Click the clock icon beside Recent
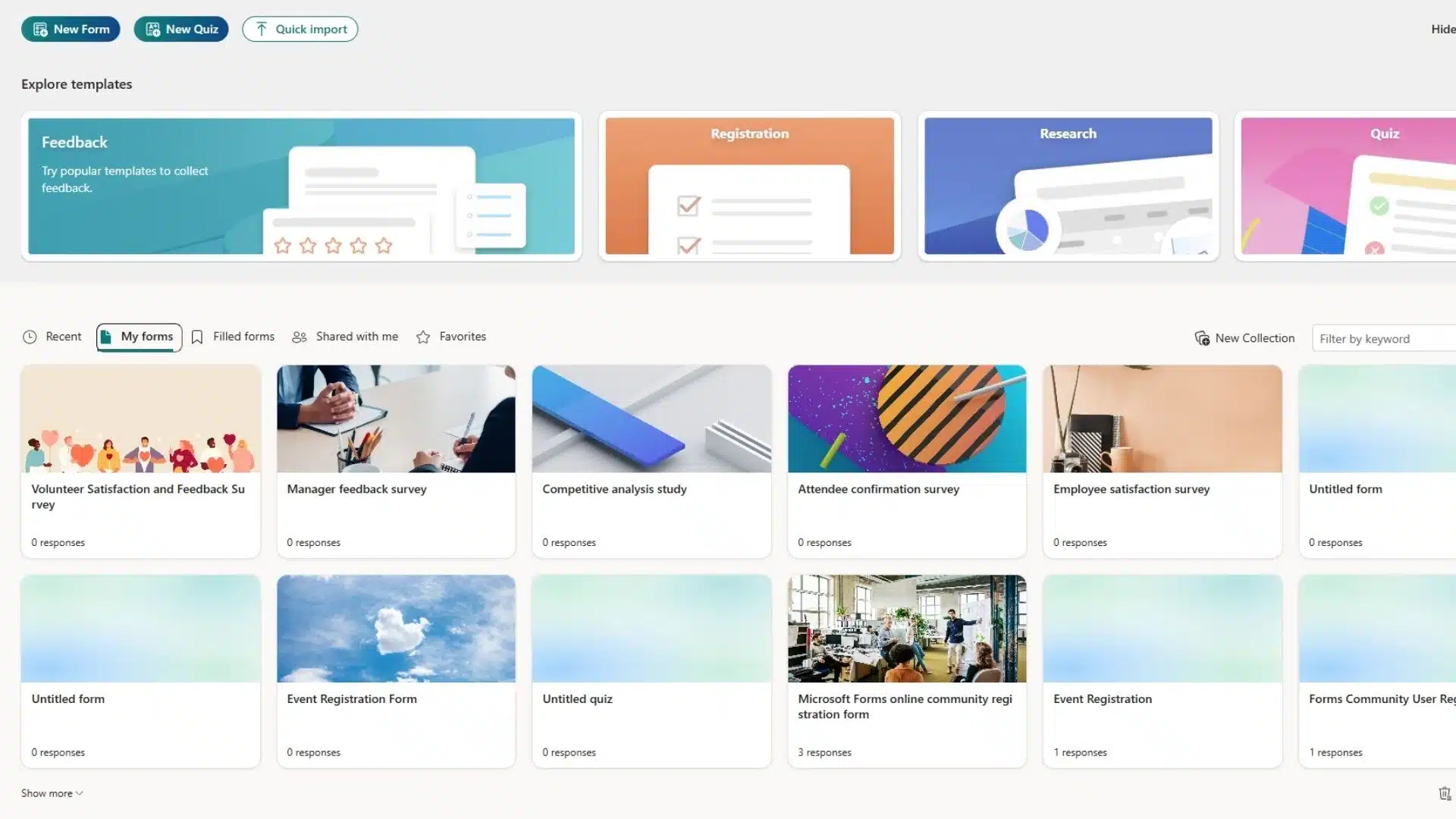The image size is (1456, 819). (30, 337)
